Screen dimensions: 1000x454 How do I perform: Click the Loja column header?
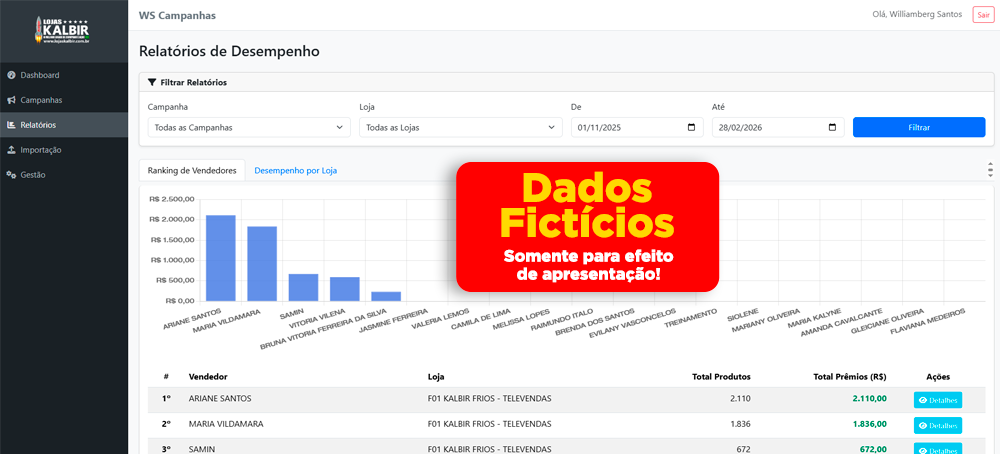pos(436,377)
